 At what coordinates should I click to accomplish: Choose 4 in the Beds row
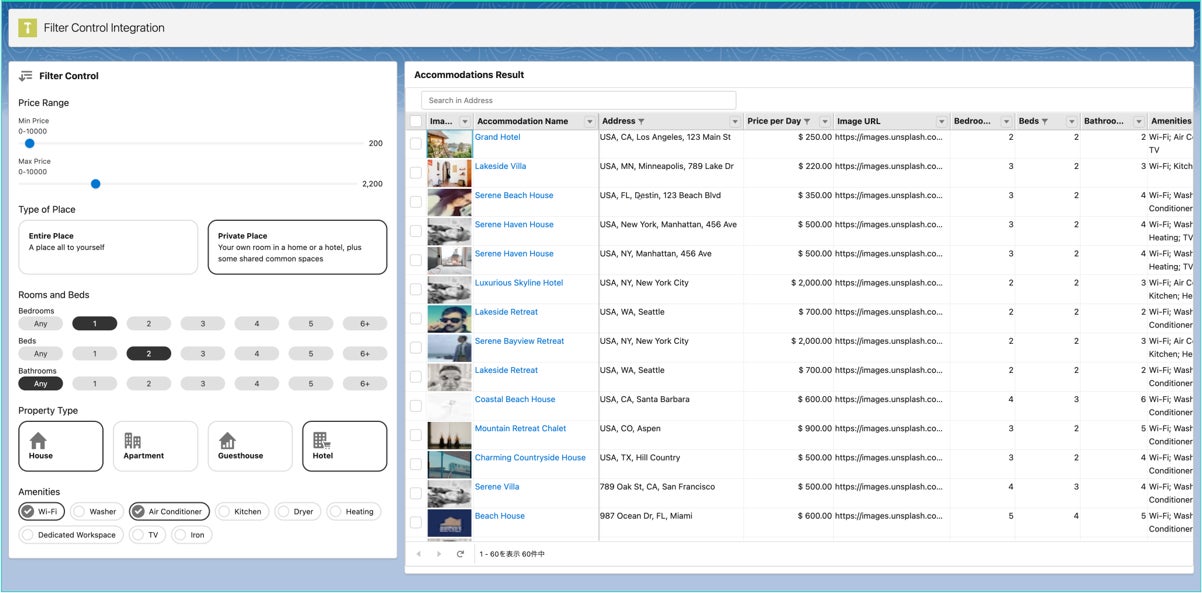[x=256, y=354]
